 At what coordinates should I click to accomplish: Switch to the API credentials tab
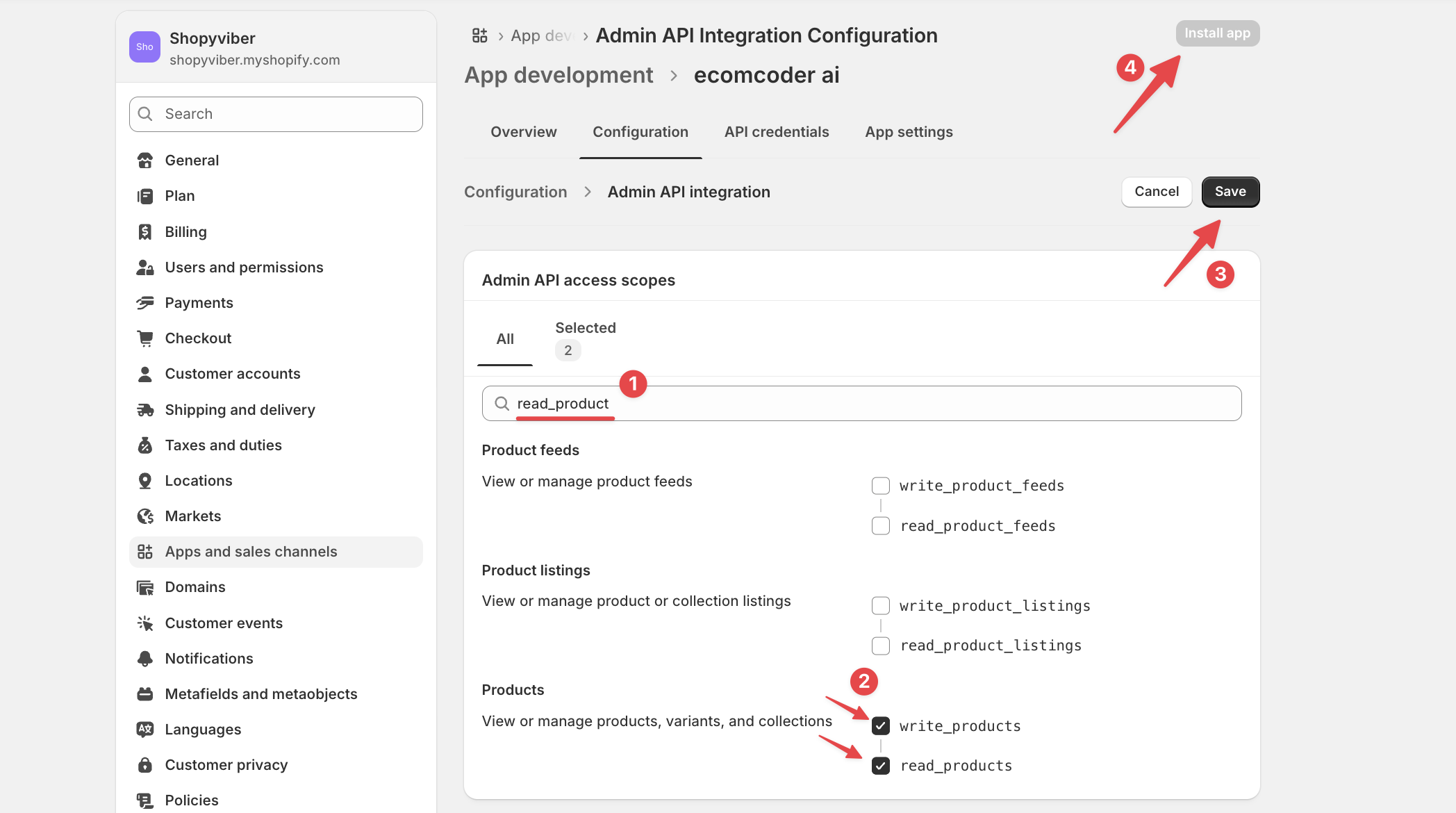(777, 131)
